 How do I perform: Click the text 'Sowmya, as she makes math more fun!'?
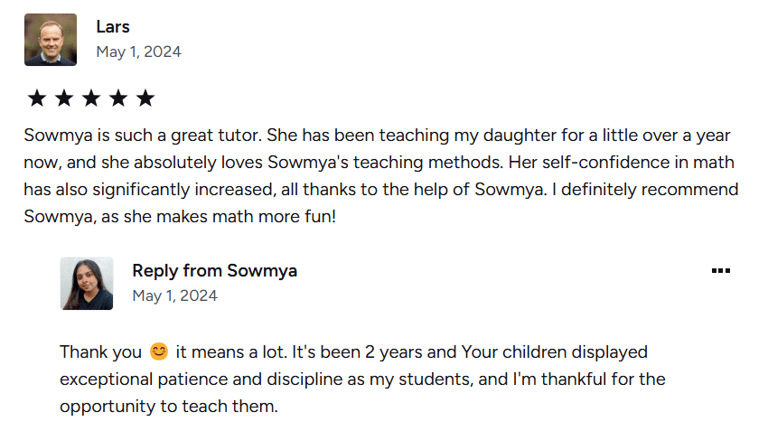pos(180,216)
